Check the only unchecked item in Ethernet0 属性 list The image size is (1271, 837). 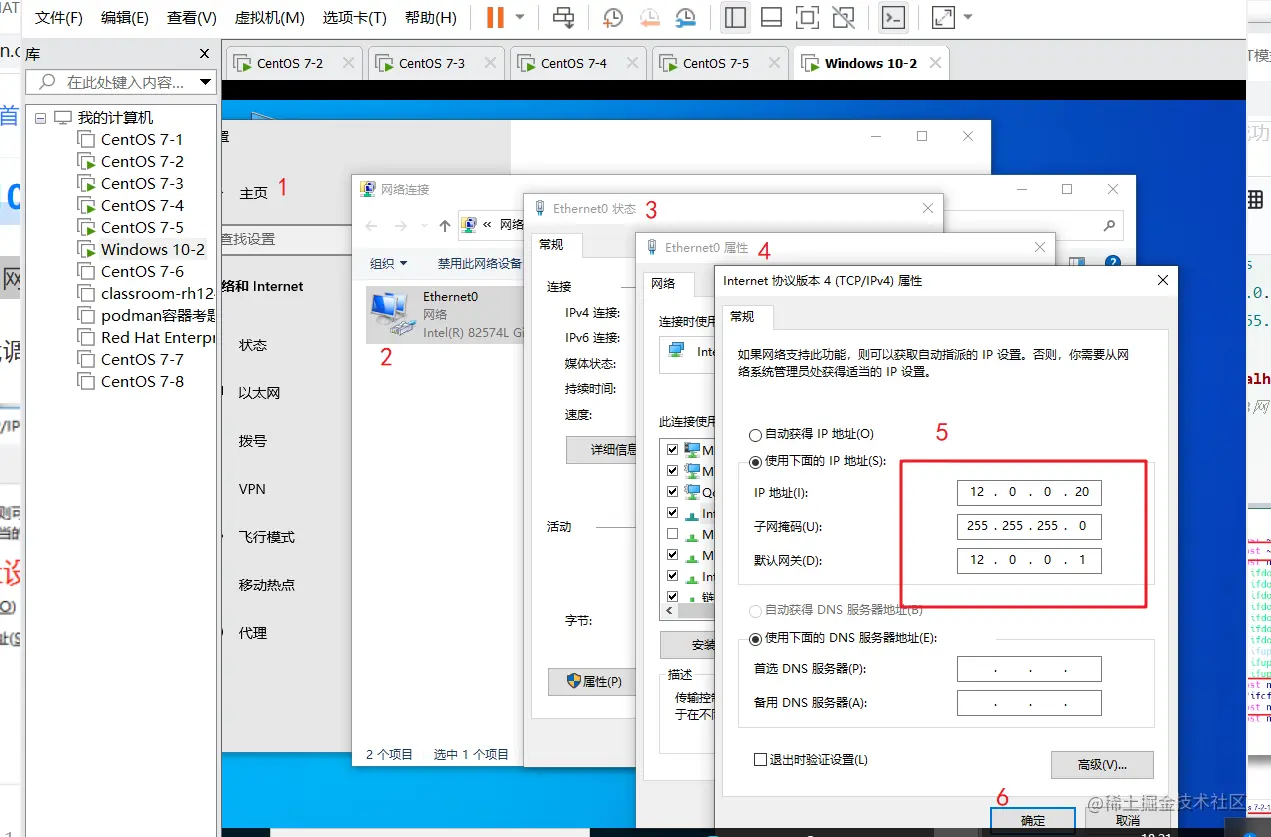tap(672, 535)
